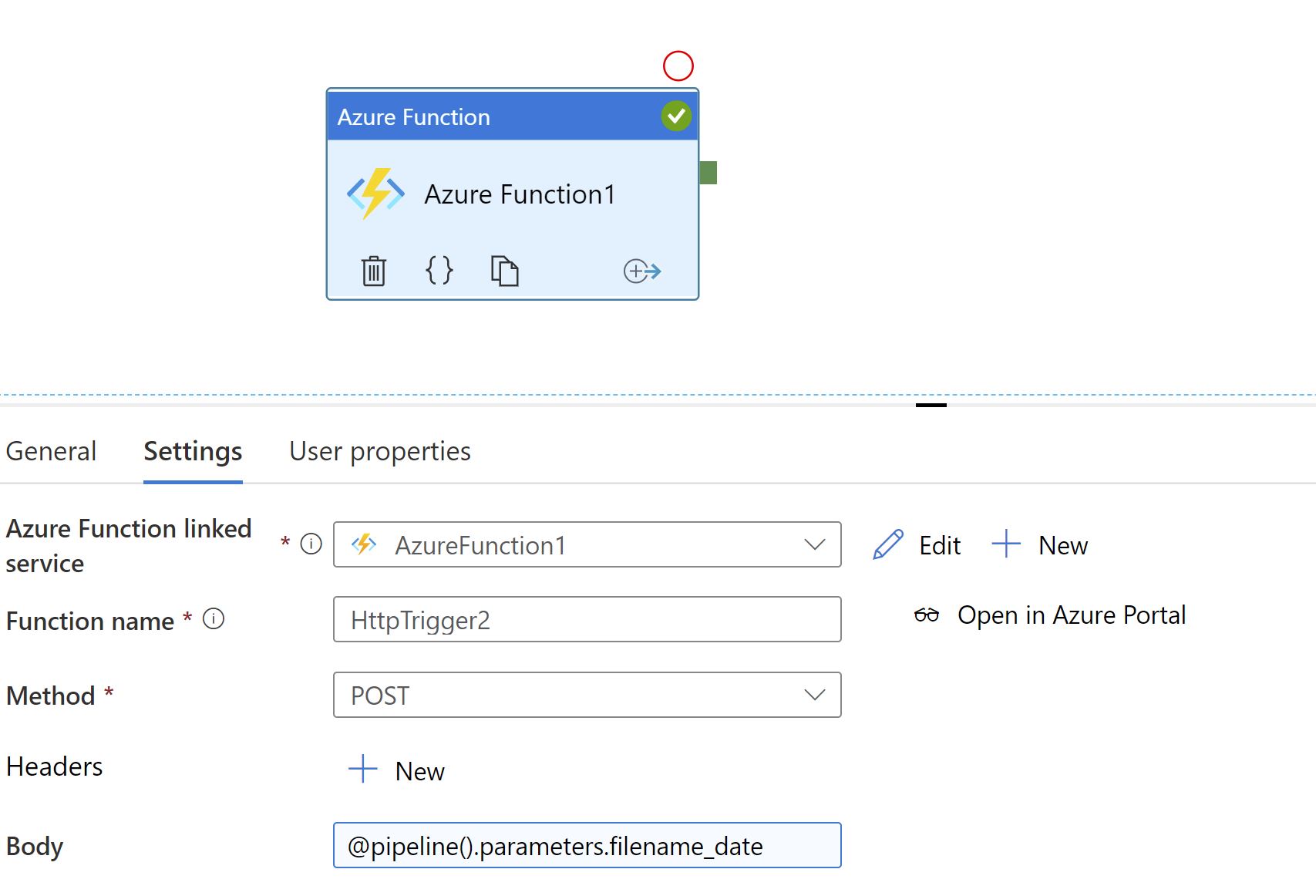Open the POST method dropdown

click(x=815, y=696)
